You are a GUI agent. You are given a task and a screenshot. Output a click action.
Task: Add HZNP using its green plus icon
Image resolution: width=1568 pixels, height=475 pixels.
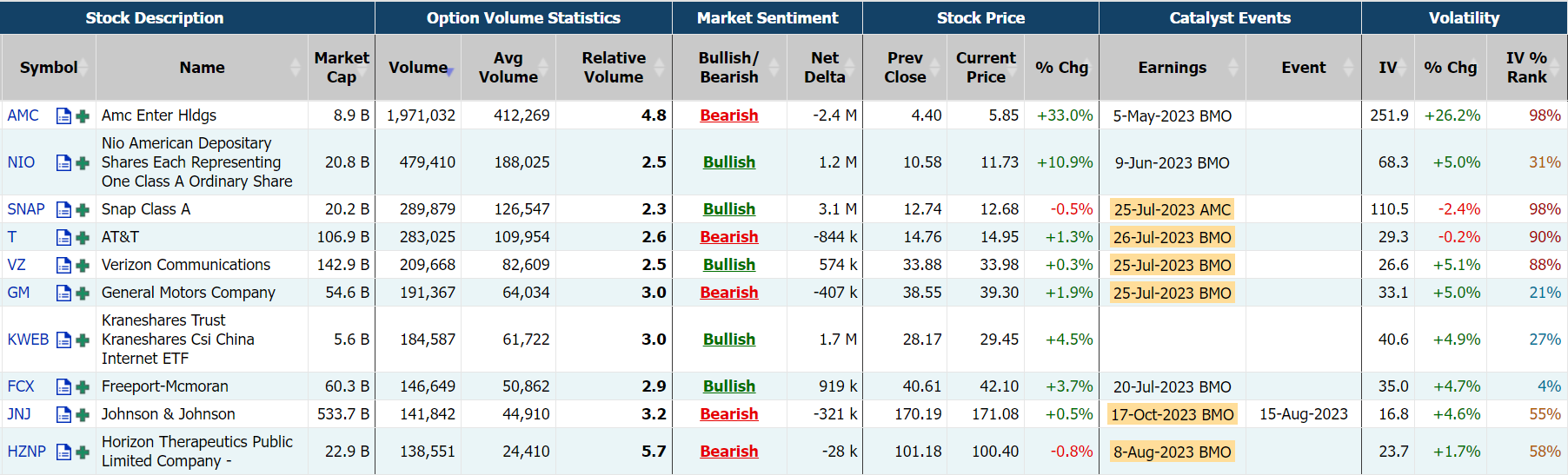(83, 452)
